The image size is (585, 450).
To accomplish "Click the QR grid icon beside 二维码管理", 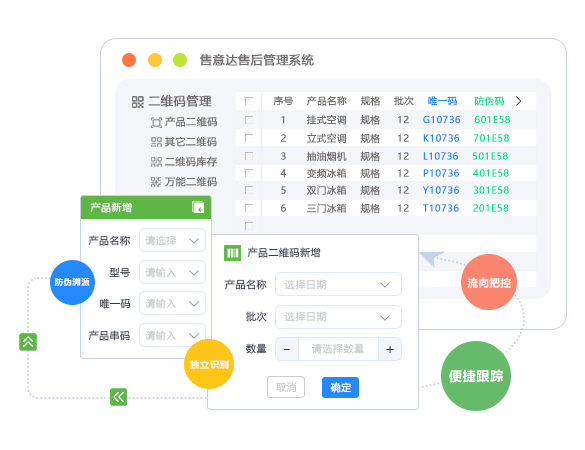I will pyautogui.click(x=138, y=101).
